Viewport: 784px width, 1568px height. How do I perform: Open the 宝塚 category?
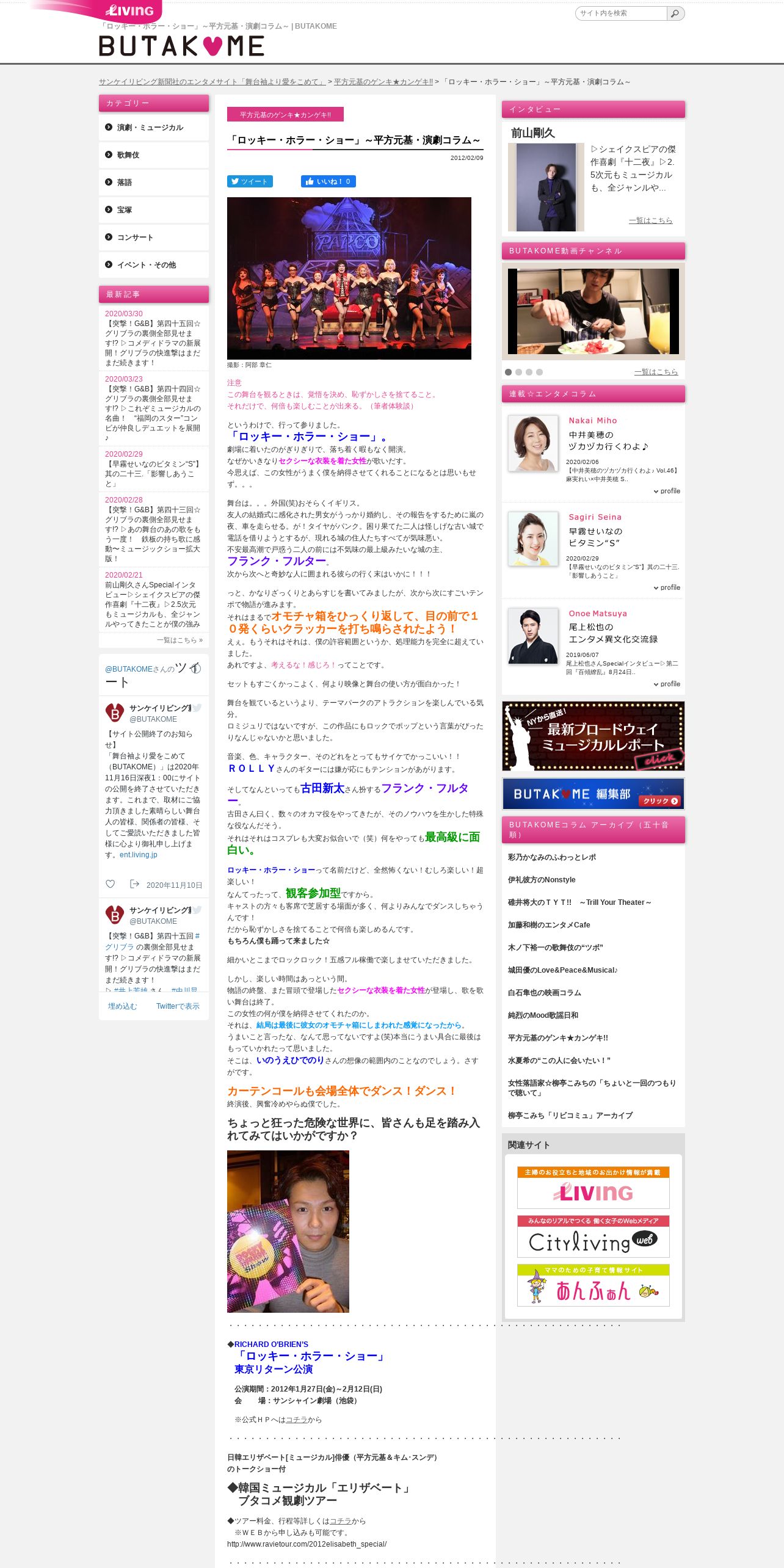[x=154, y=210]
